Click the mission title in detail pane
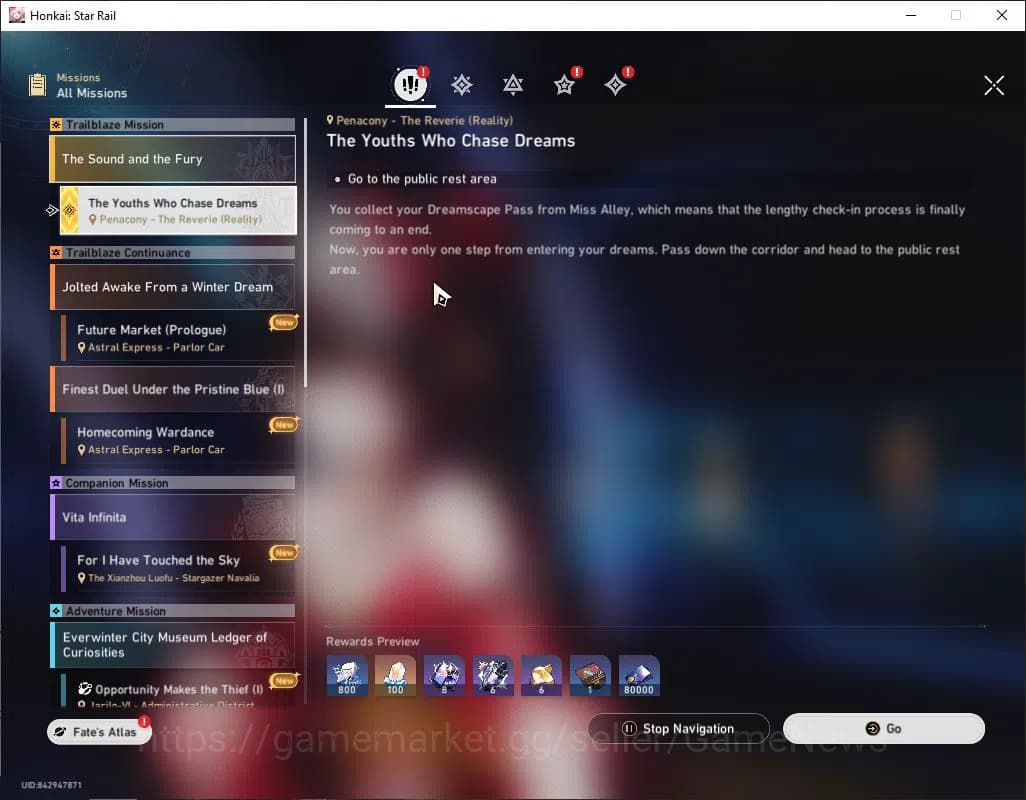The width and height of the screenshot is (1026, 800). (x=451, y=141)
